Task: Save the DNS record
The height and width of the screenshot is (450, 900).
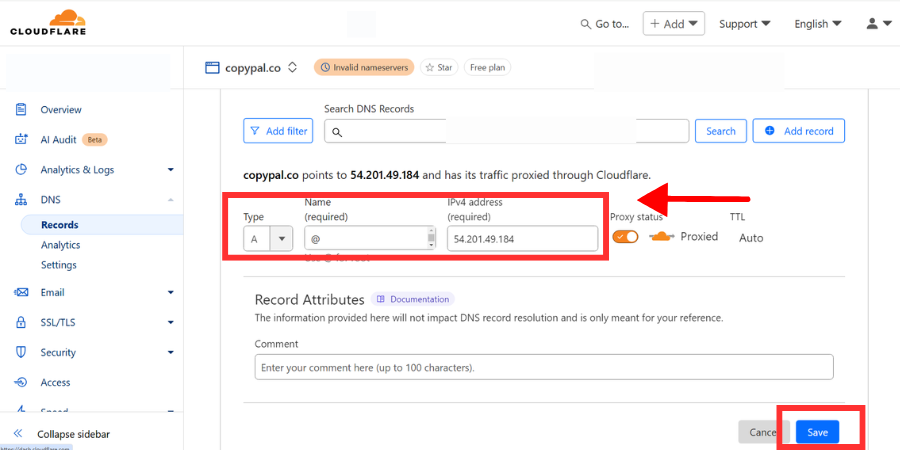Action: point(817,432)
